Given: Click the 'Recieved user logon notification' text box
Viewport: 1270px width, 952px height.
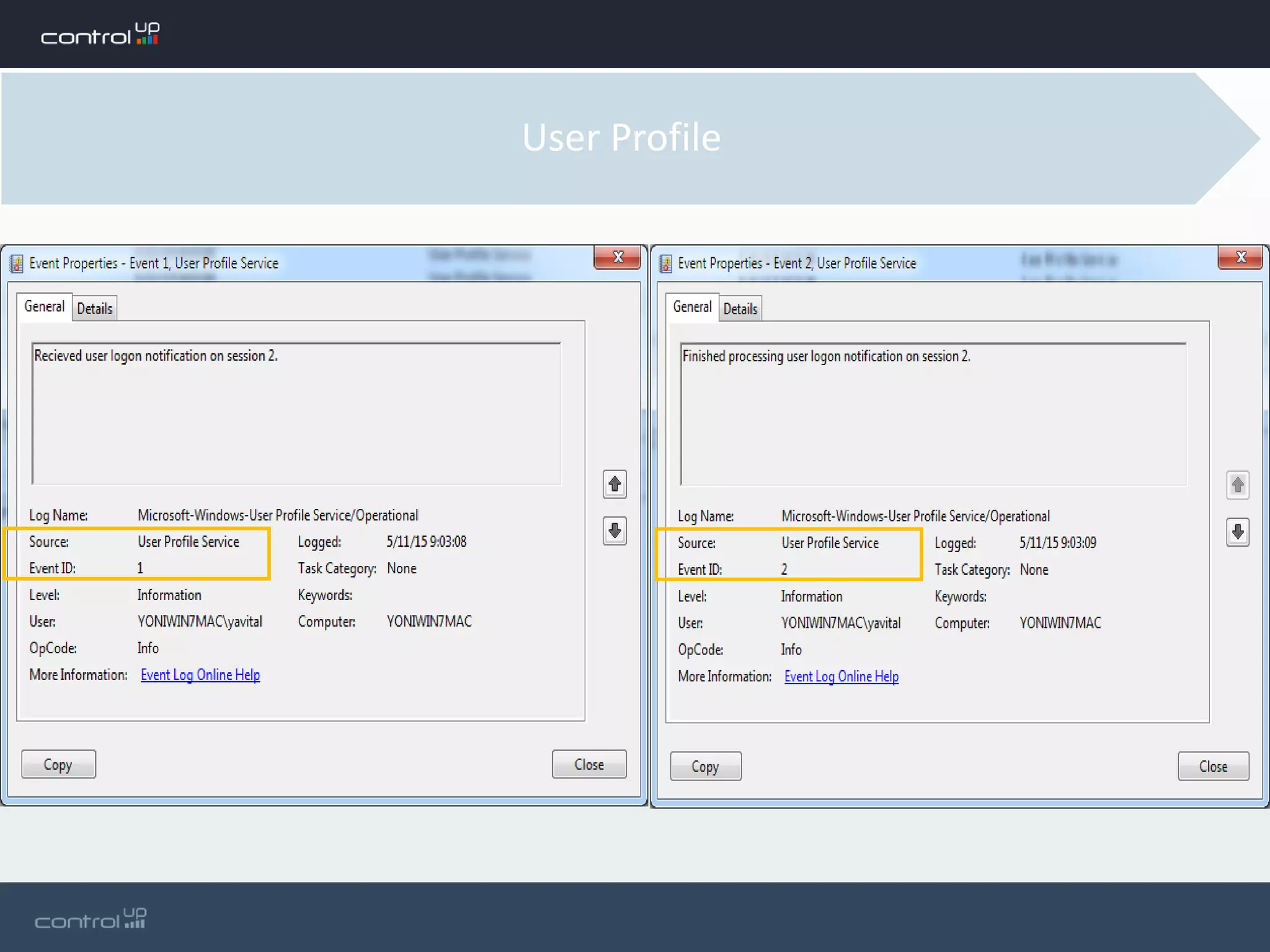Looking at the screenshot, I should (296, 413).
